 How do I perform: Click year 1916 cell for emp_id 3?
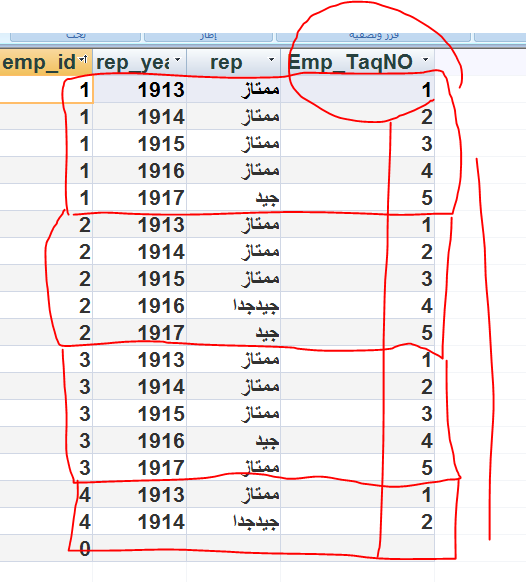point(140,441)
